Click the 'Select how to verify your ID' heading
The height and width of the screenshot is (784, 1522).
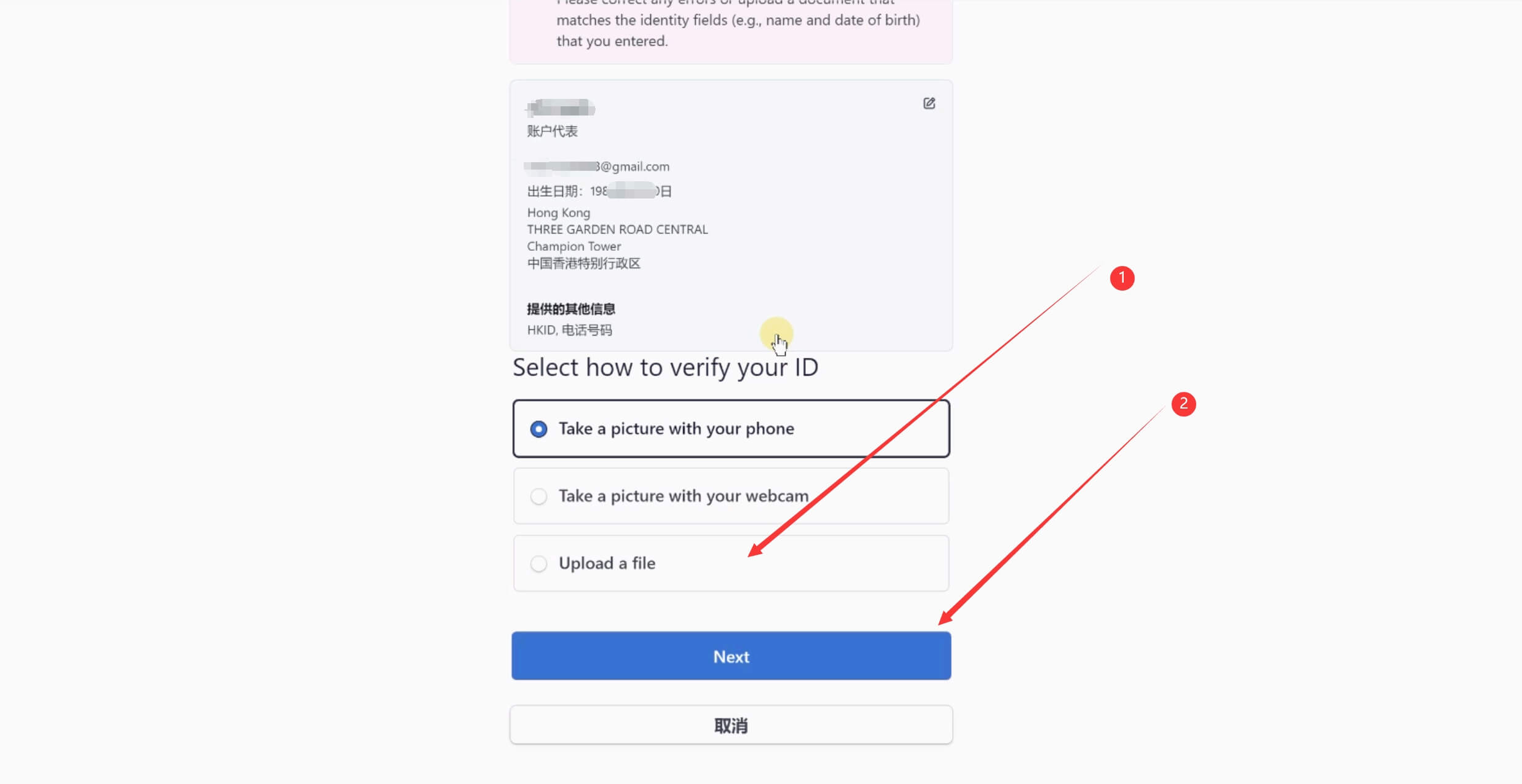point(666,367)
